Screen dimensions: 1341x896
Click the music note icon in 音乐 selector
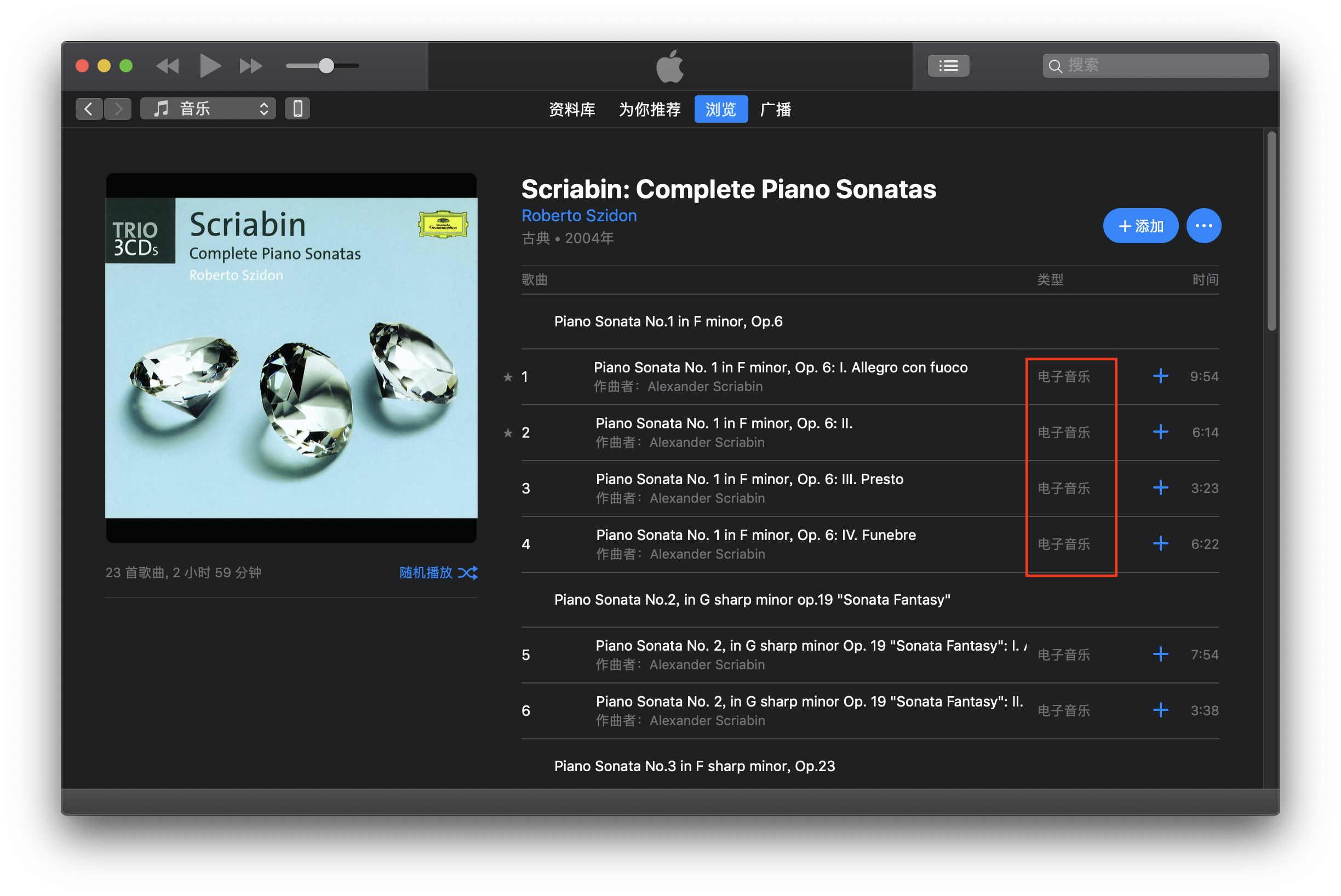tap(162, 108)
